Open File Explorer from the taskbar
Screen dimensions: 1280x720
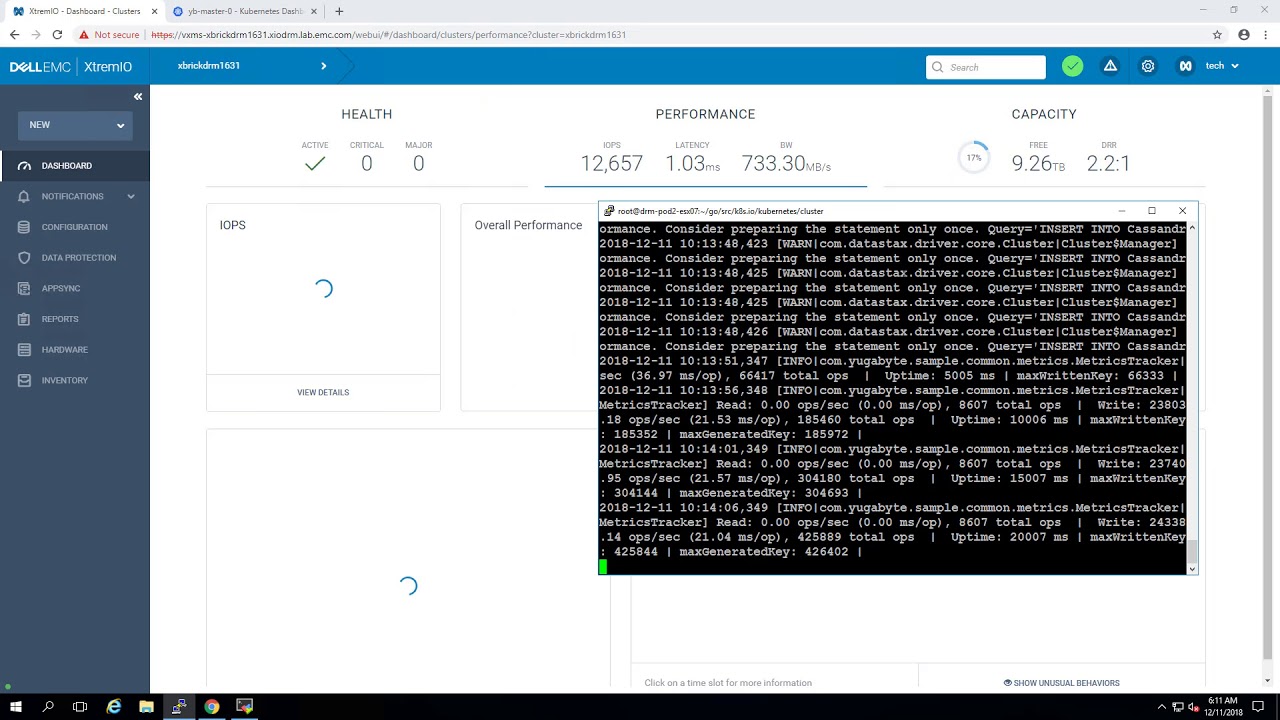(x=146, y=707)
